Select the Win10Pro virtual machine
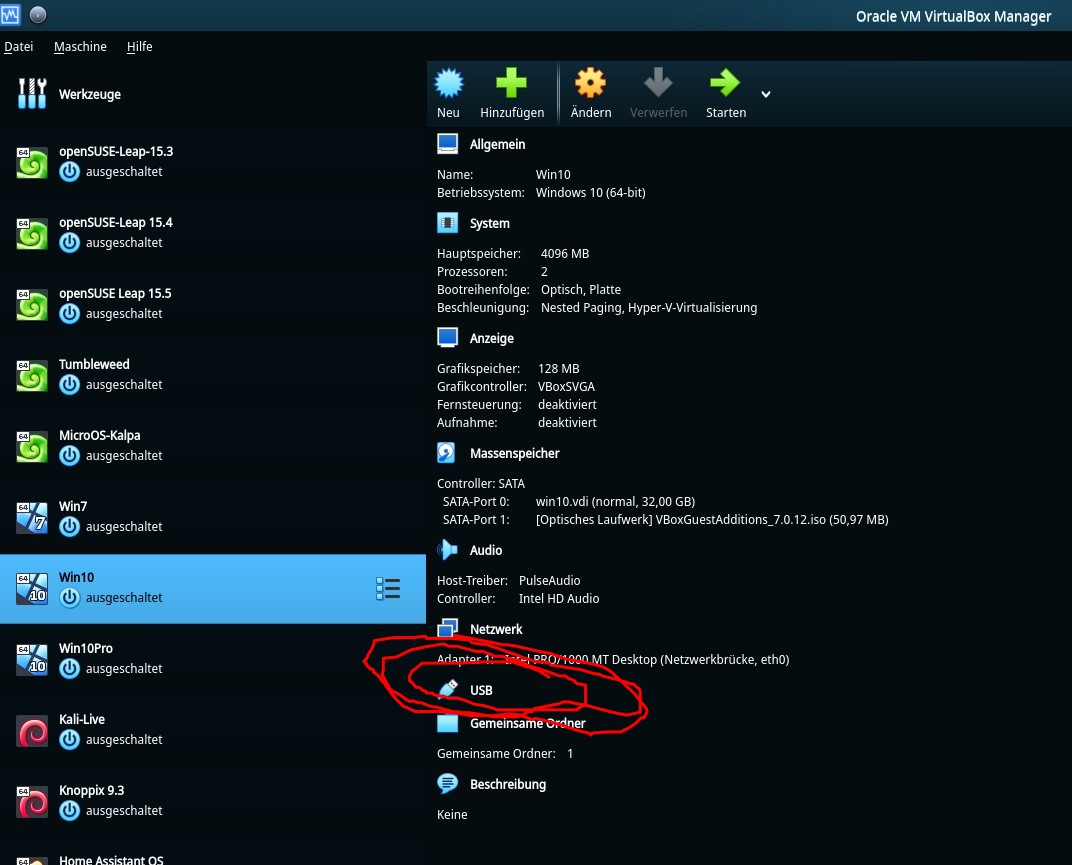The image size is (1072, 865). click(x=213, y=659)
